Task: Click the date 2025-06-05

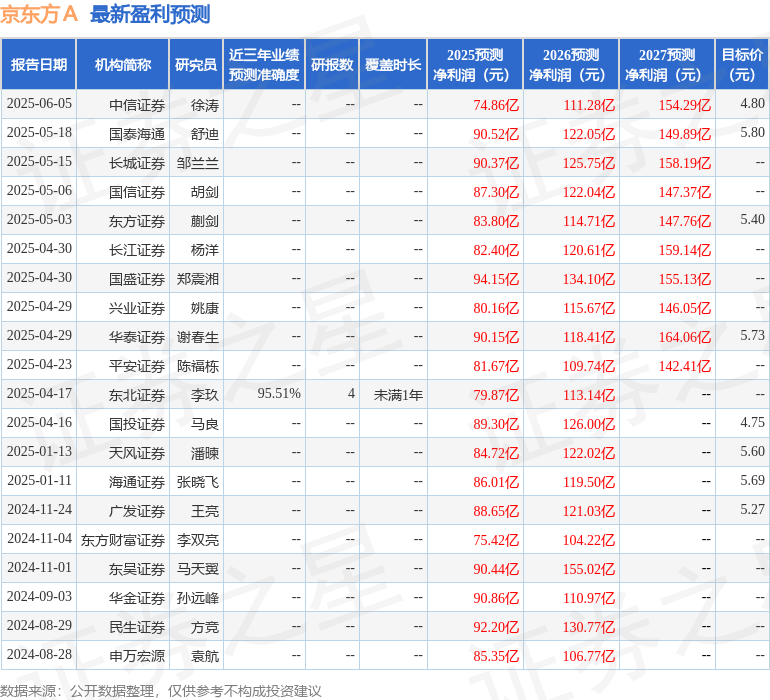Action: [x=39, y=104]
